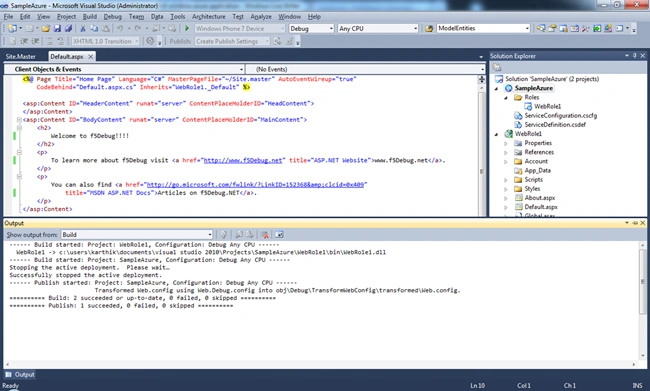The width and height of the screenshot is (650, 391).
Task: Open the Show output from Build dropdown
Action: (x=210, y=235)
